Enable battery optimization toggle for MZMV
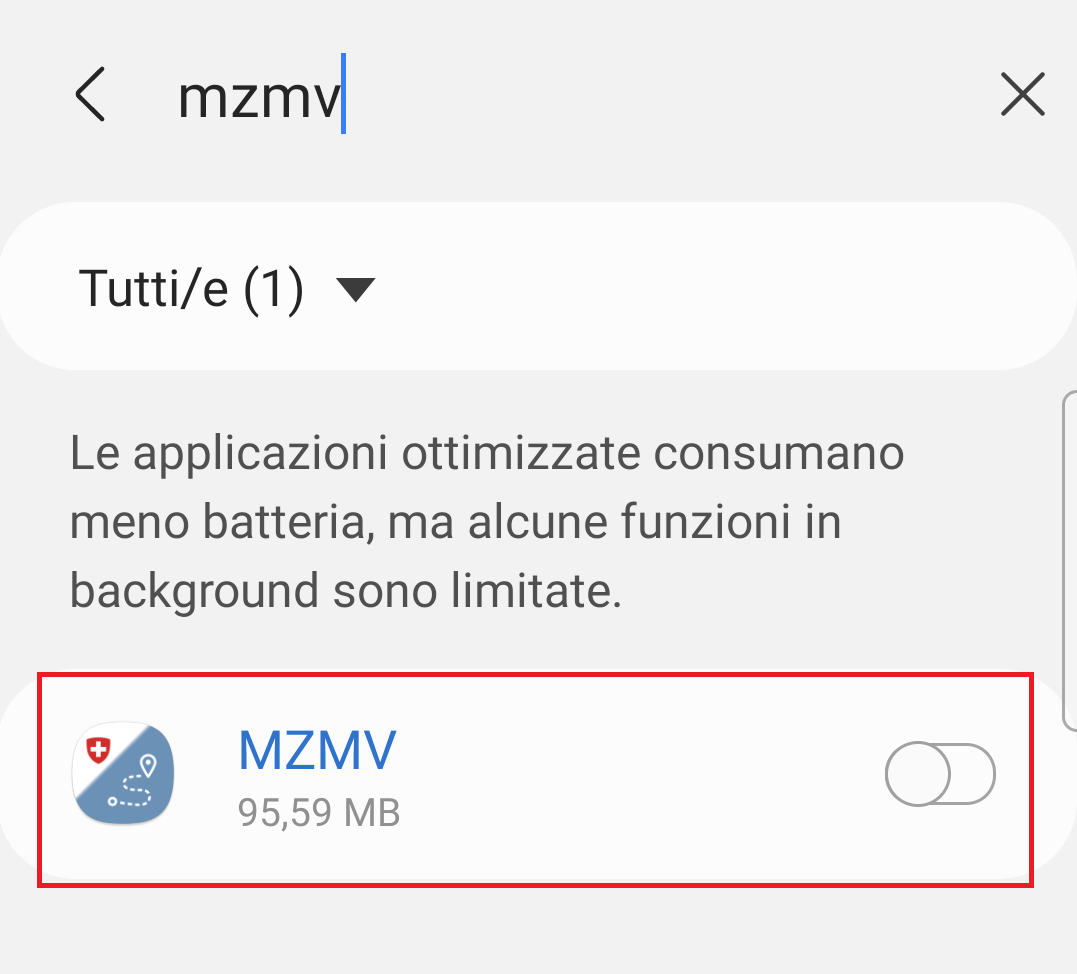 click(x=940, y=773)
